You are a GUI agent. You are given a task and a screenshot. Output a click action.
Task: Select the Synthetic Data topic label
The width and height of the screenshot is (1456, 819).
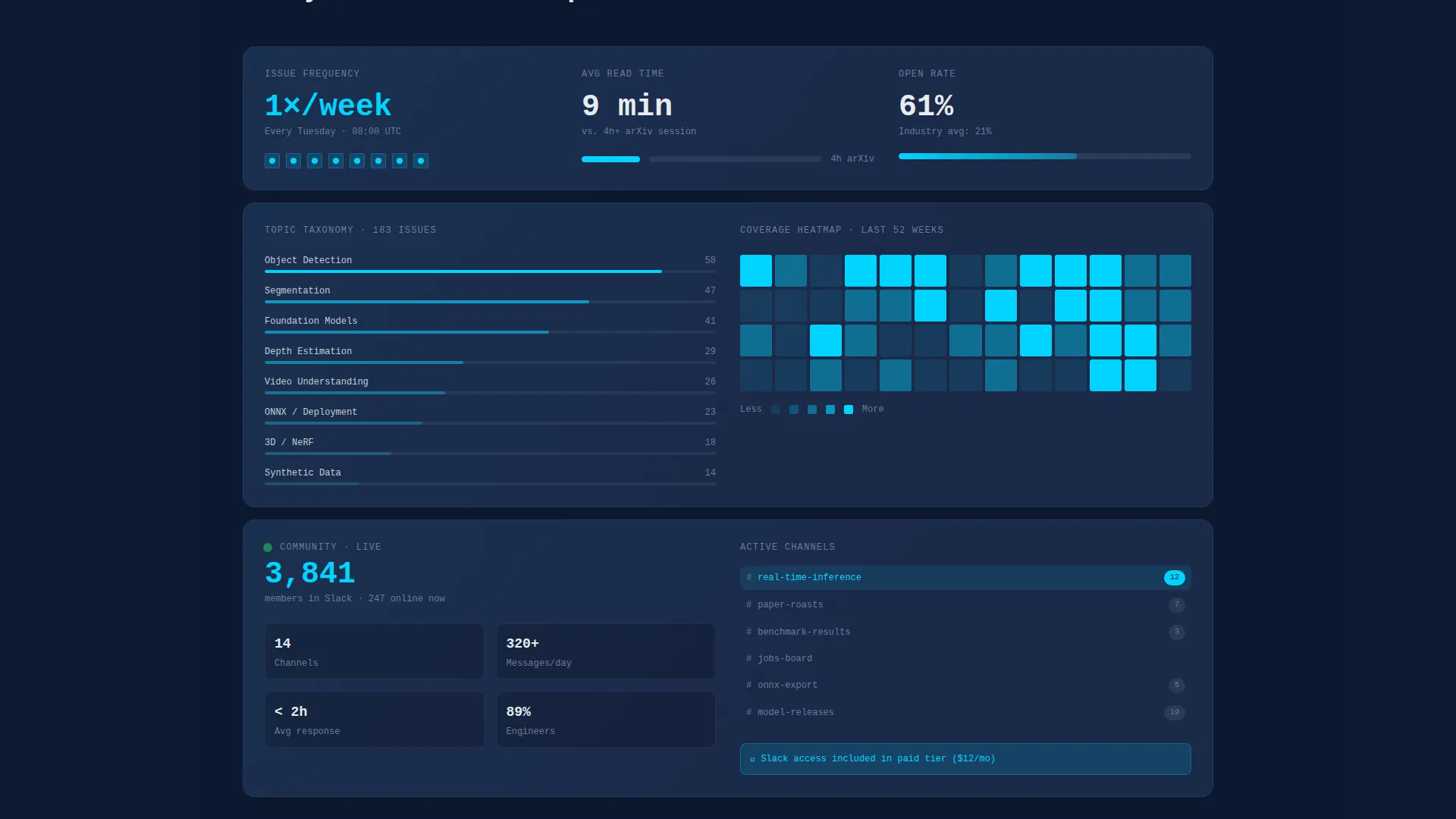pyautogui.click(x=303, y=472)
